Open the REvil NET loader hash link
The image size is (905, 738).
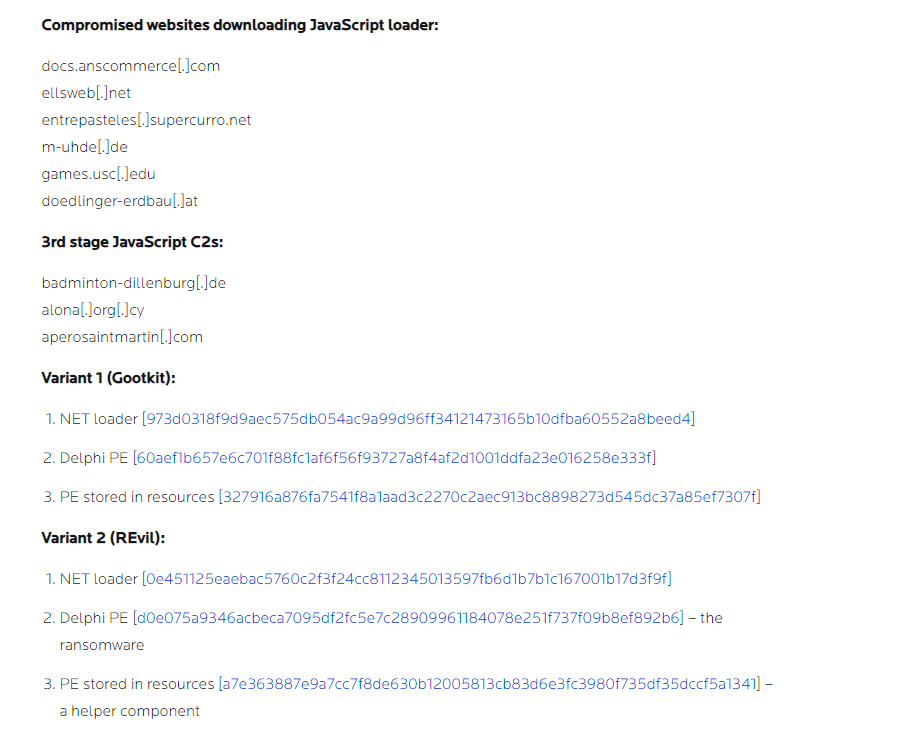[407, 579]
